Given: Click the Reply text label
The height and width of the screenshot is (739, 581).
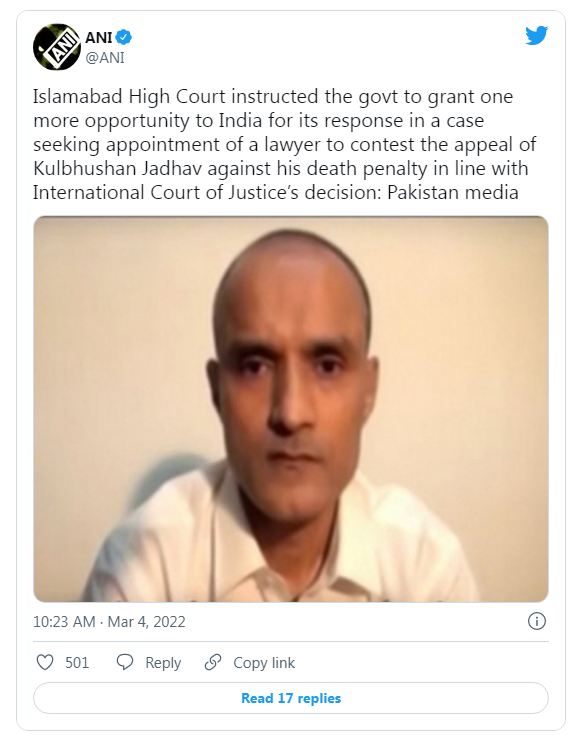Looking at the screenshot, I should click(x=163, y=663).
